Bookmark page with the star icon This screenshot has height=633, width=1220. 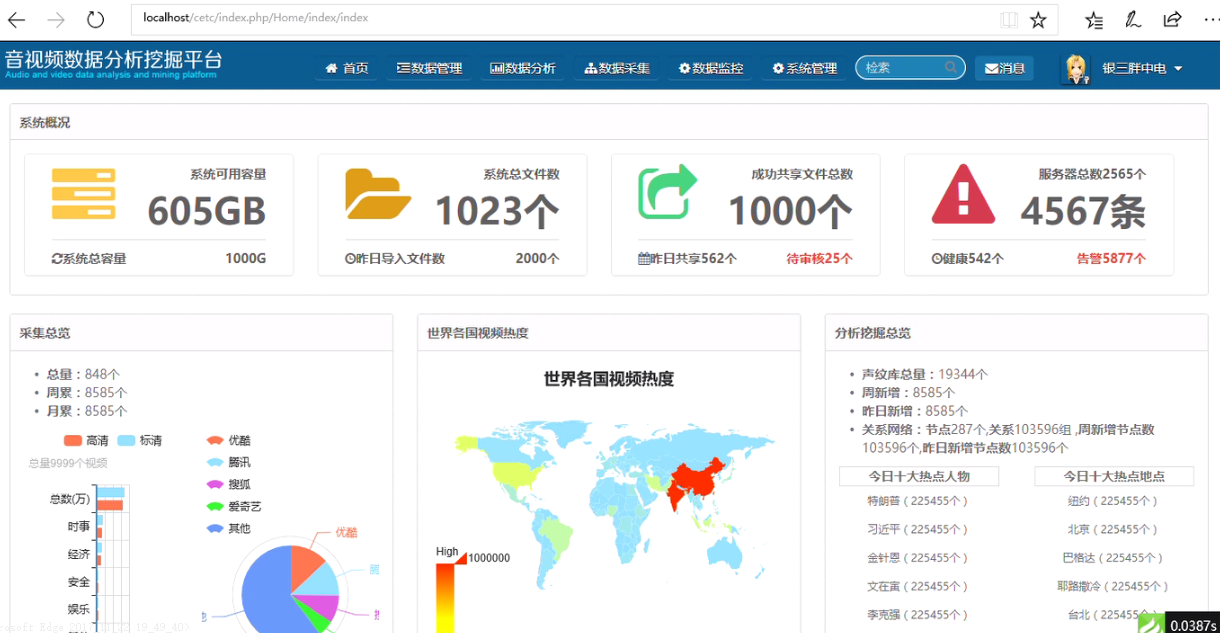coord(1038,19)
